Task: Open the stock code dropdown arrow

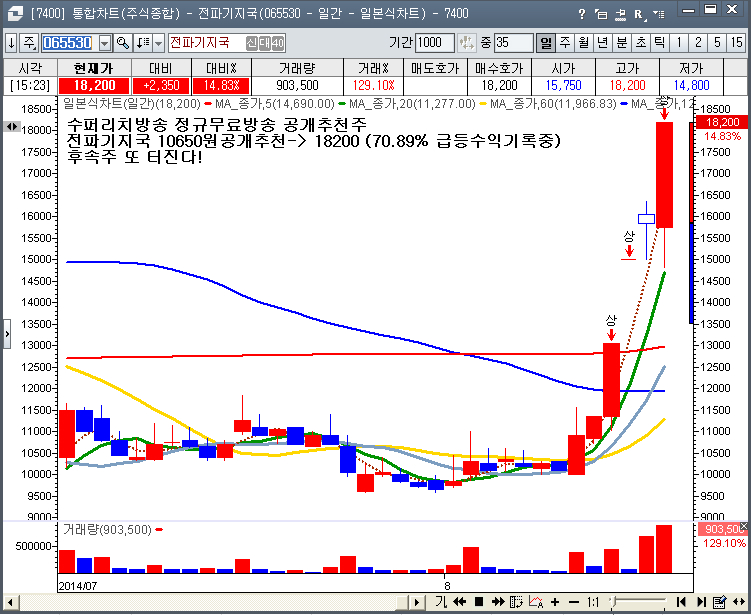Action: point(104,43)
